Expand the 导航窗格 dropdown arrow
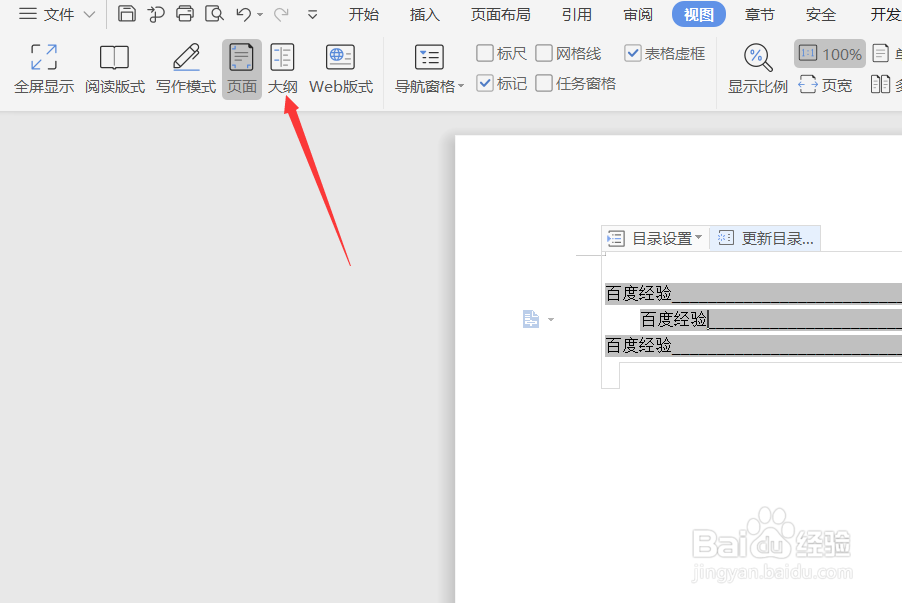902x603 pixels. pos(461,87)
